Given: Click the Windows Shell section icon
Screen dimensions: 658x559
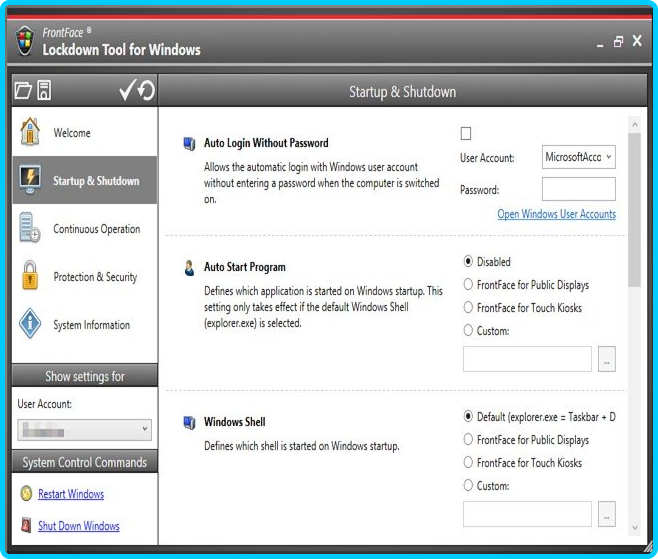Looking at the screenshot, I should click(x=190, y=422).
